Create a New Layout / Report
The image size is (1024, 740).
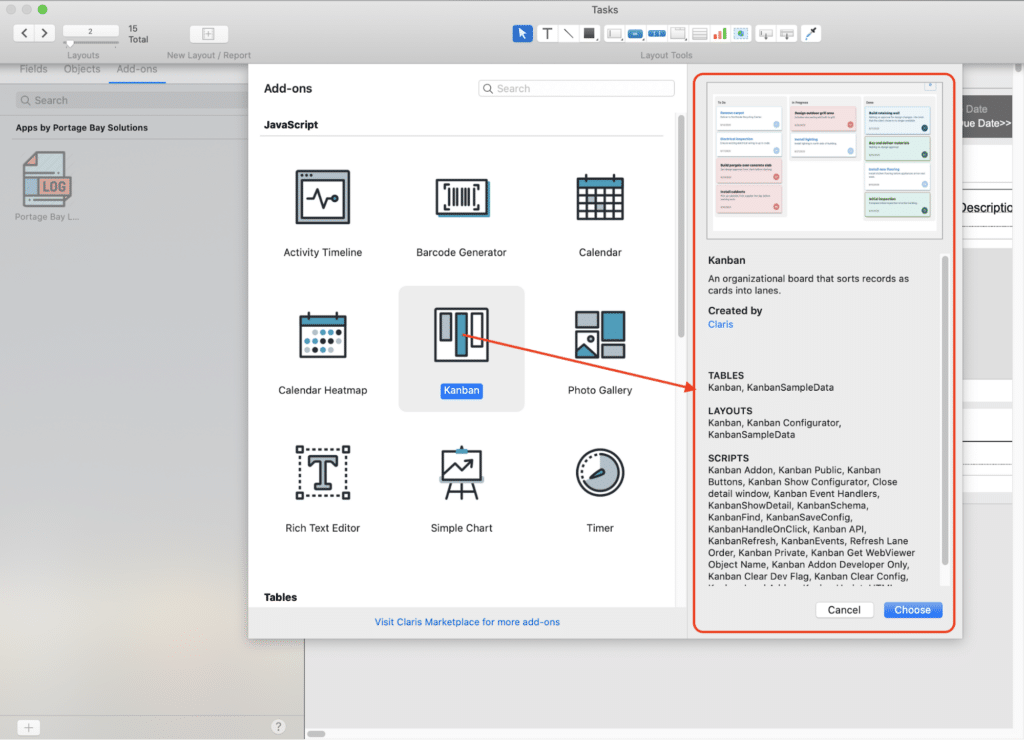tap(208, 34)
